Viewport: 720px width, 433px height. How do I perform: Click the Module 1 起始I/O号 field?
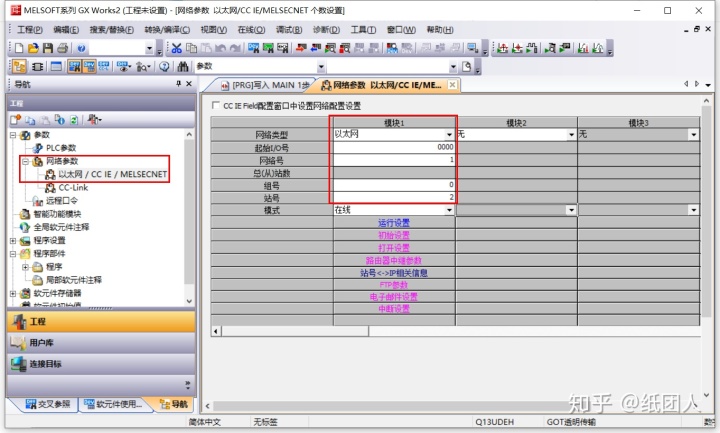pyautogui.click(x=394, y=147)
